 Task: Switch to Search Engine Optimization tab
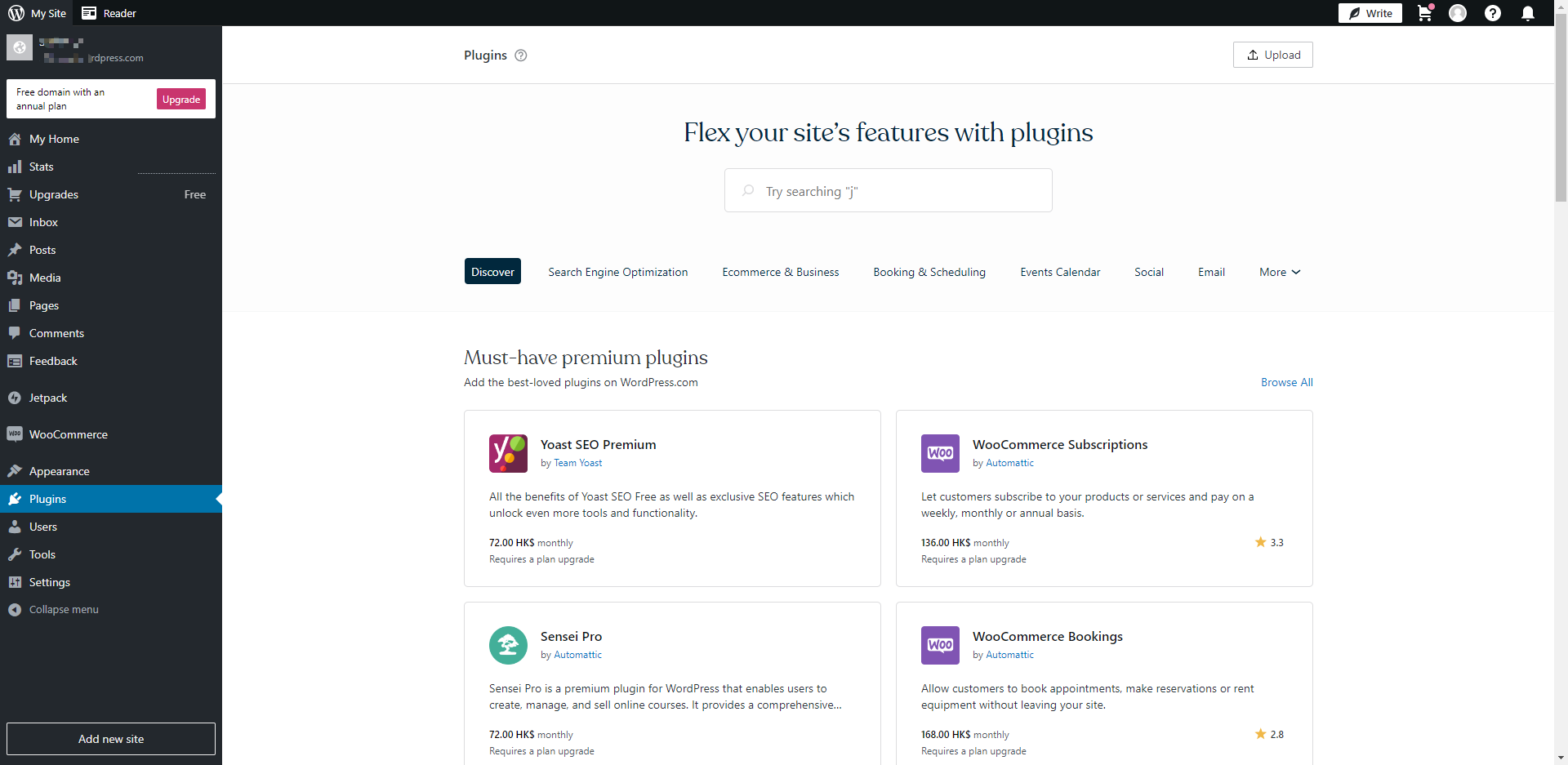click(617, 272)
